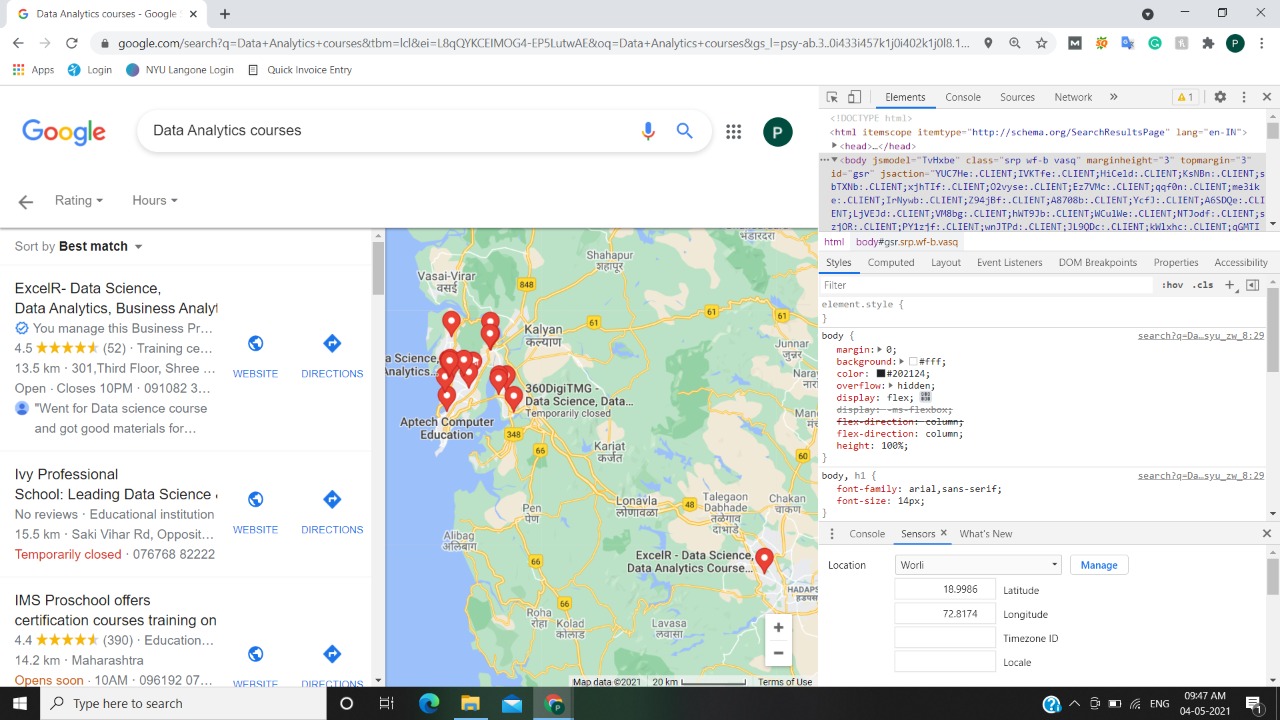Reload the page with the refresh icon
The width and height of the screenshot is (1280, 720).
(x=72, y=43)
